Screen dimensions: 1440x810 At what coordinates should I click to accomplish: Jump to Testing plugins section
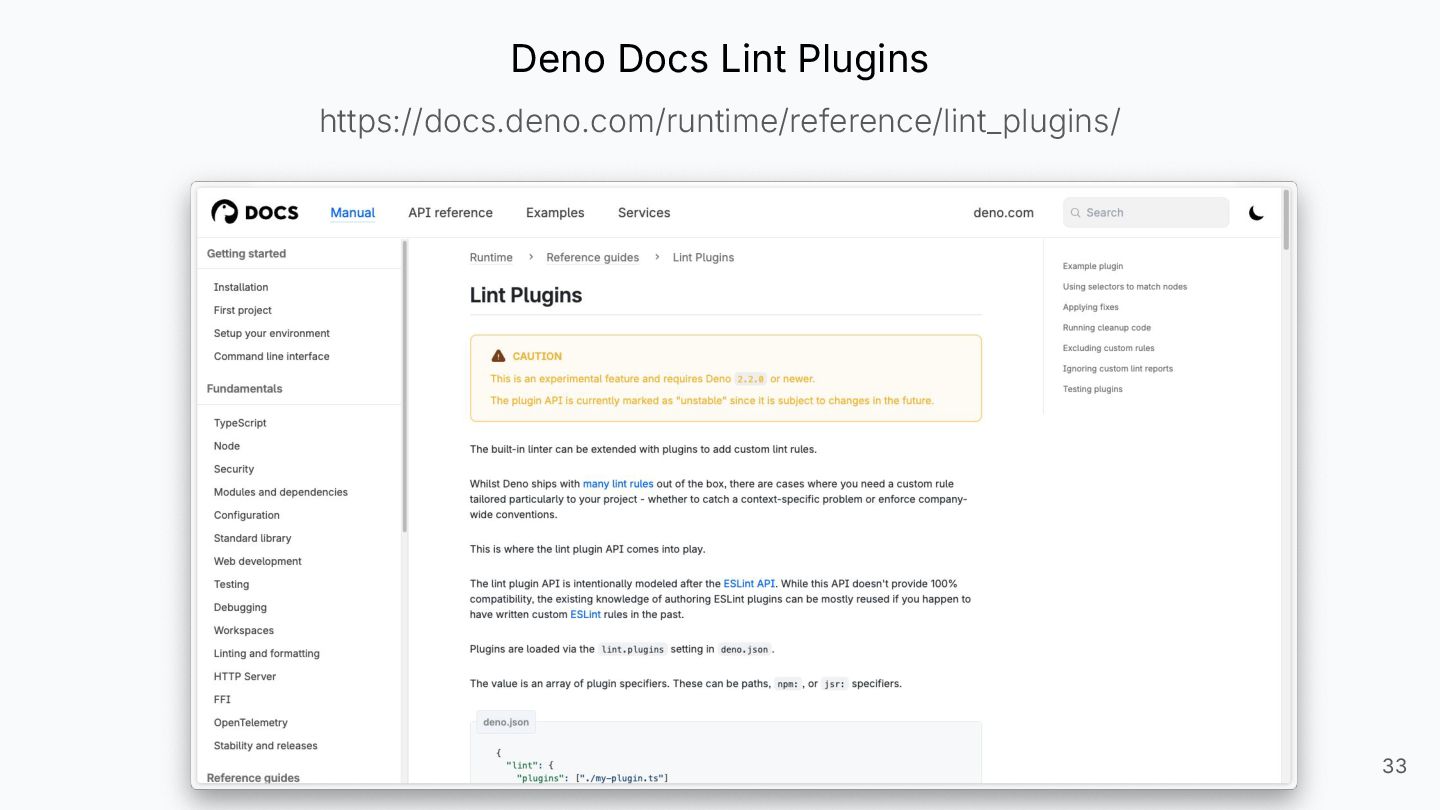tap(1093, 389)
